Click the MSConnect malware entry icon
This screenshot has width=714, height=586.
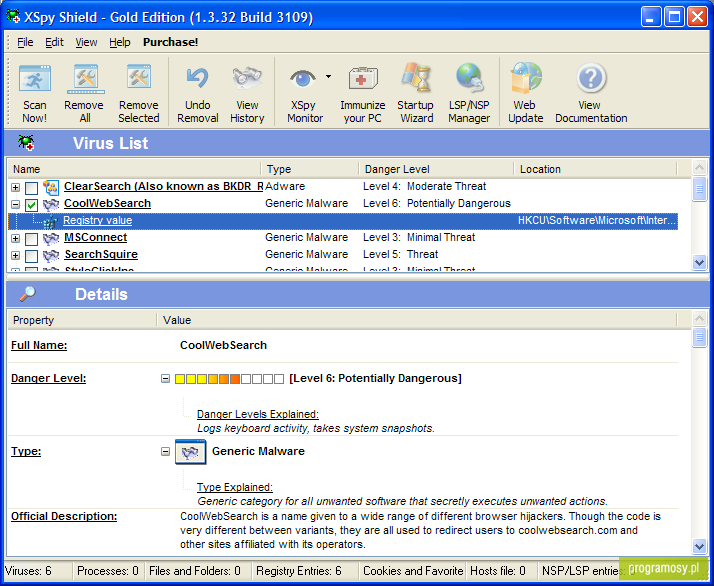coord(51,238)
